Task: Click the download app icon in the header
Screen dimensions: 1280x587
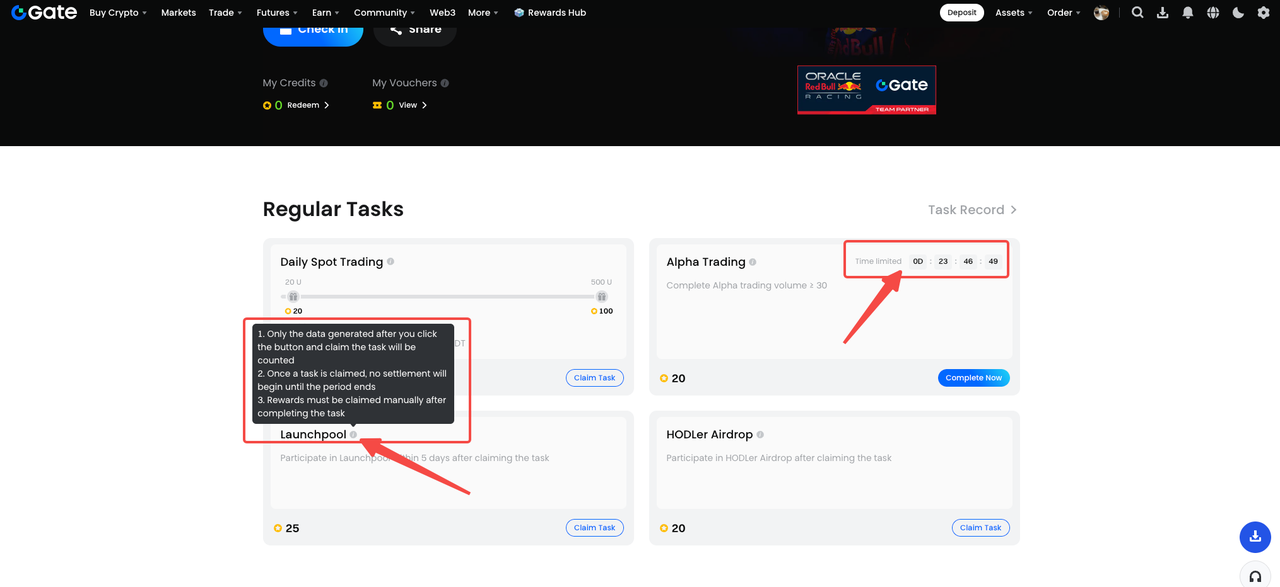Action: click(1162, 12)
